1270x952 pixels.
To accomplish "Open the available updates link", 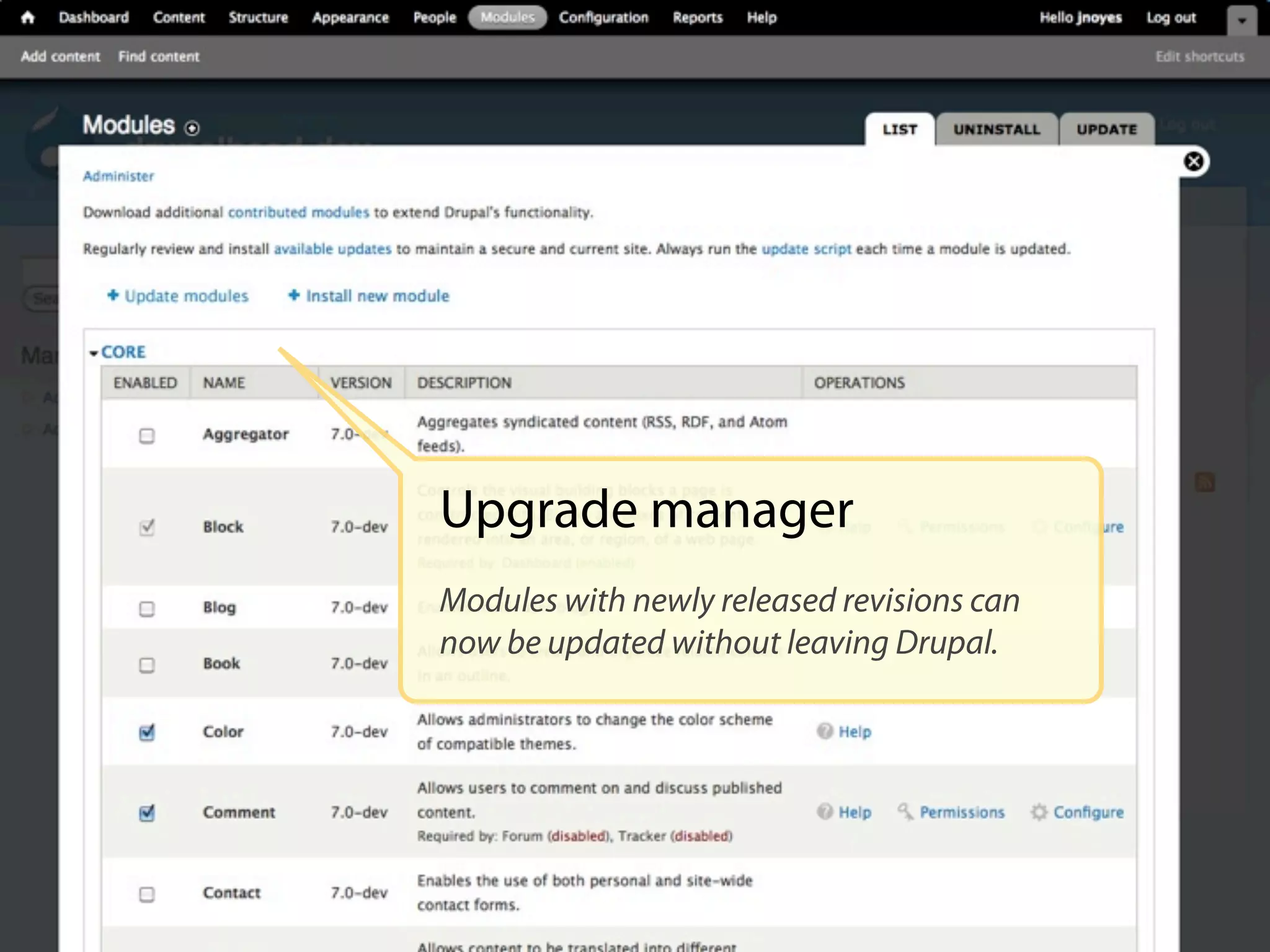I will tap(332, 249).
